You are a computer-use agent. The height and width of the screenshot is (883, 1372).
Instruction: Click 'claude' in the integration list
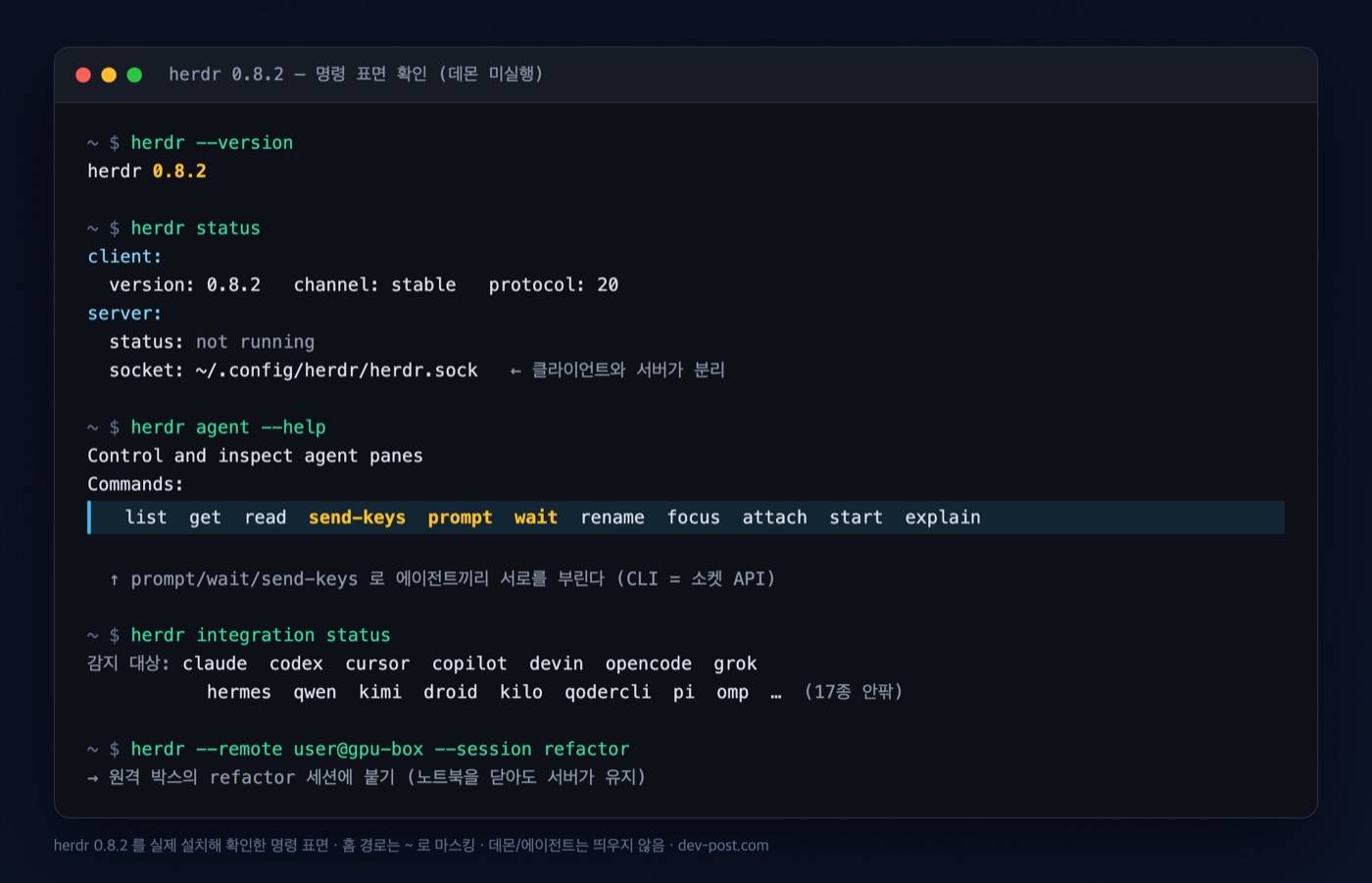pos(215,664)
